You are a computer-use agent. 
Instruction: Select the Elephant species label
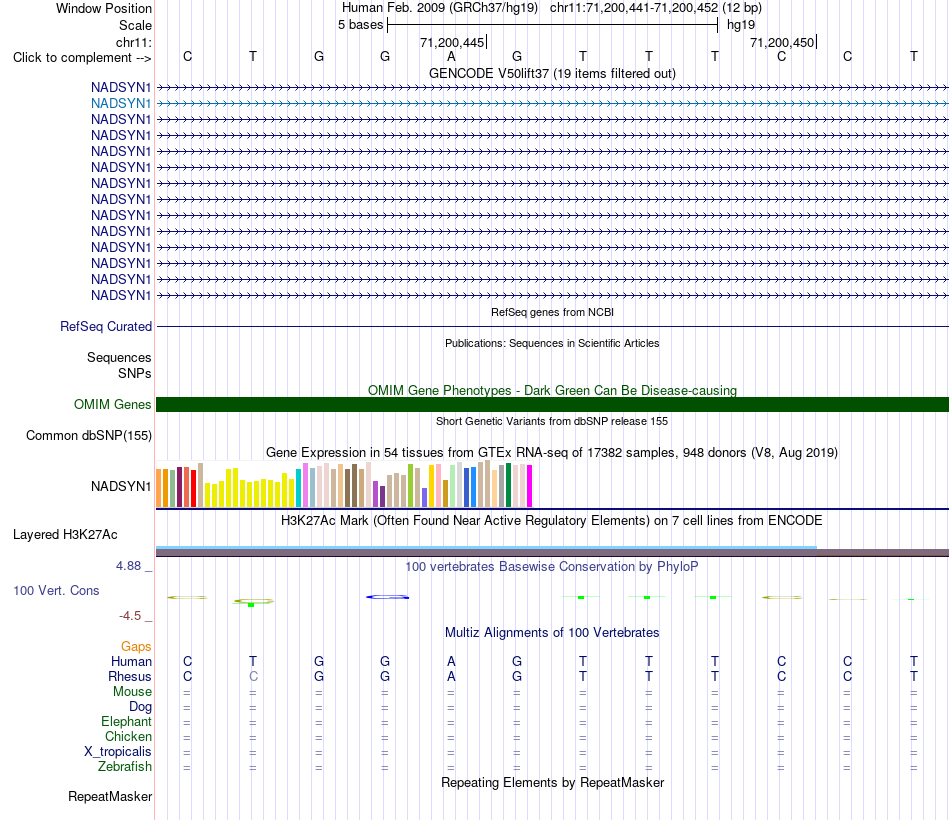coord(126,721)
